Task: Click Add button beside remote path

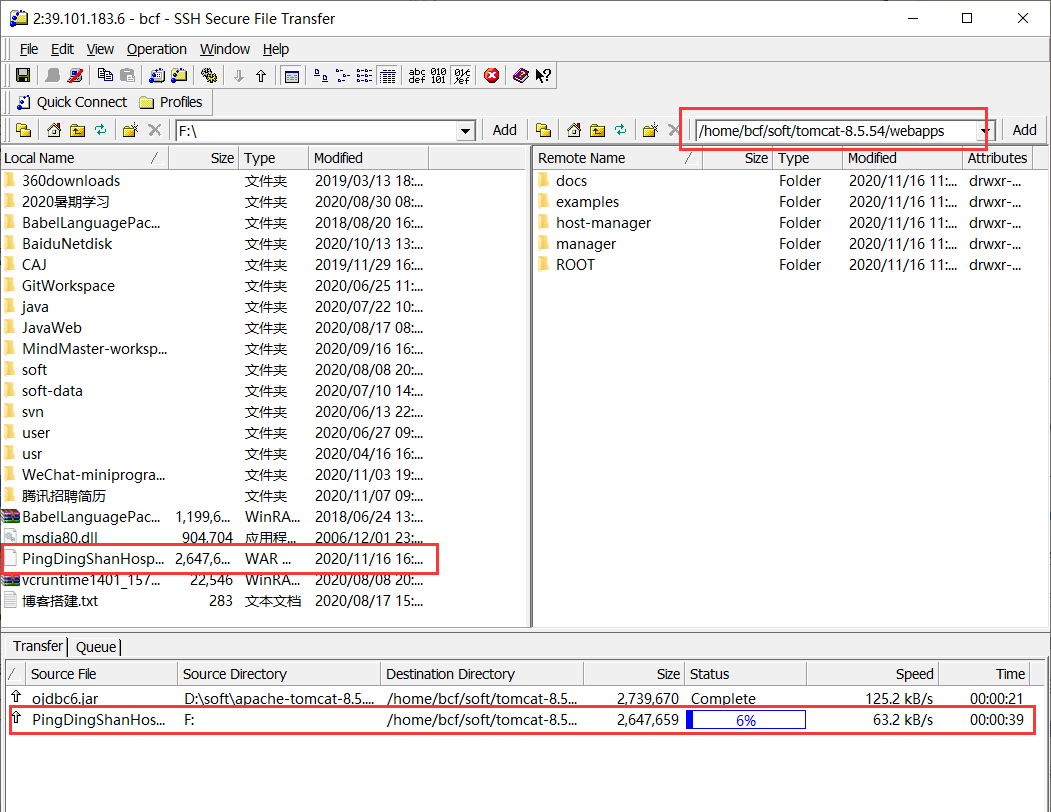Action: pos(1024,130)
